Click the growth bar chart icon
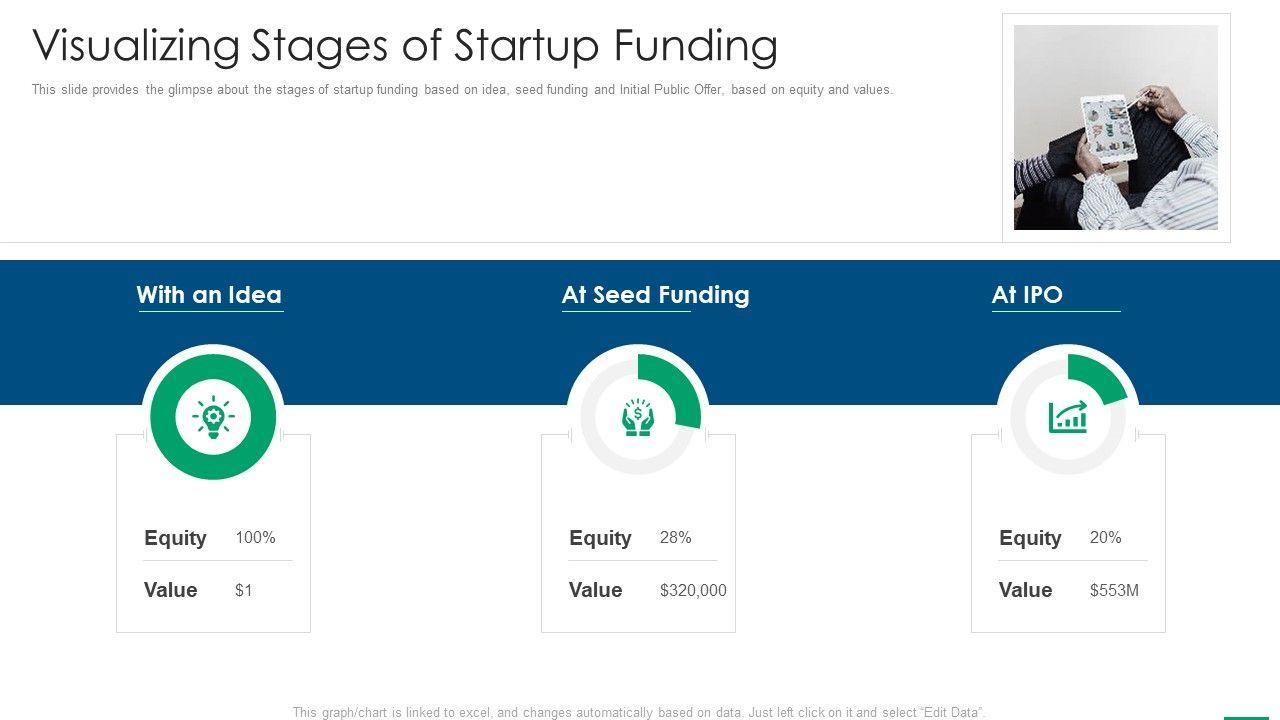Image resolution: width=1280 pixels, height=720 pixels. point(1068,417)
